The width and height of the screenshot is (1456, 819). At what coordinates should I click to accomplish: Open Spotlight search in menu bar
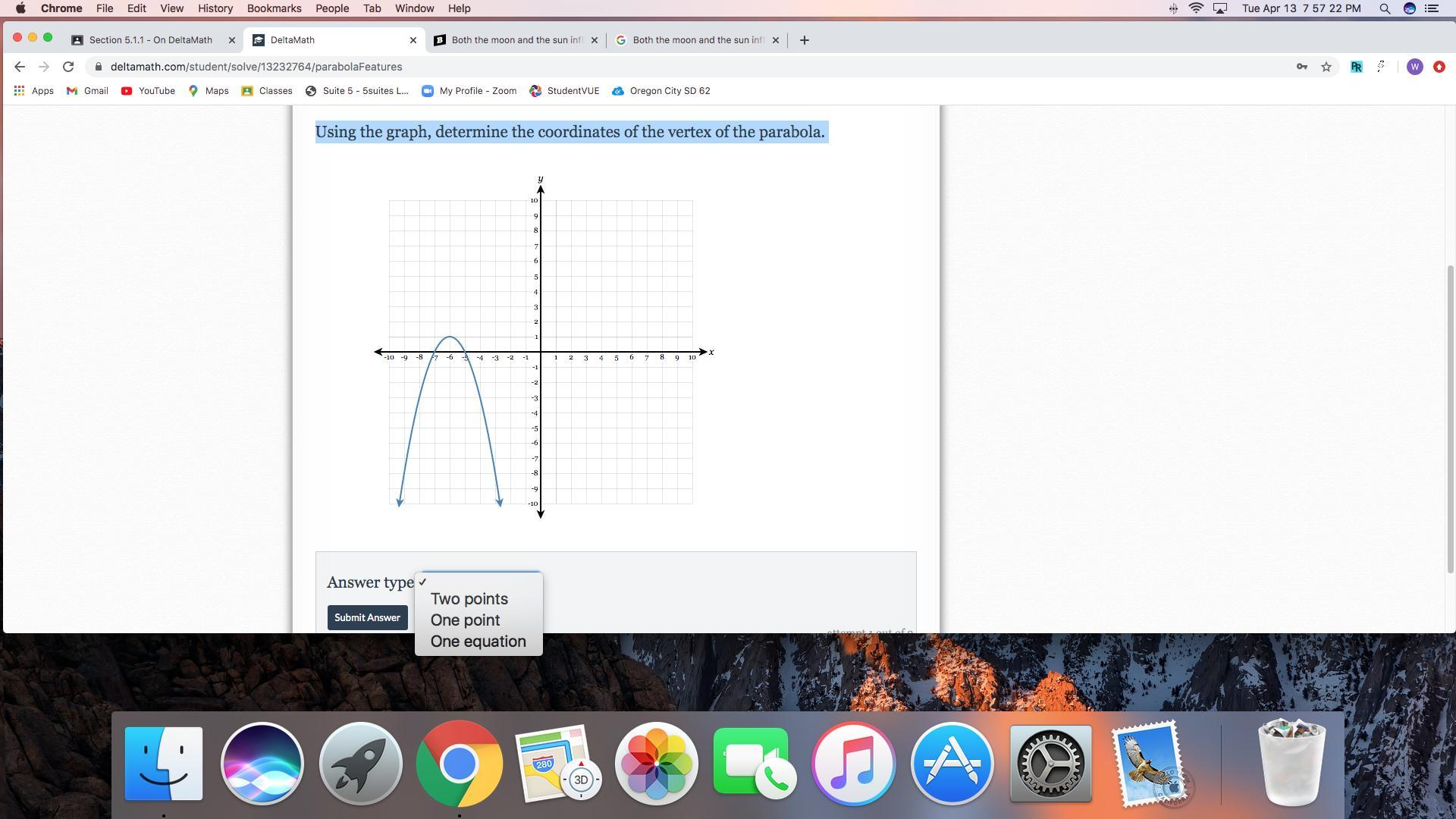click(1384, 8)
